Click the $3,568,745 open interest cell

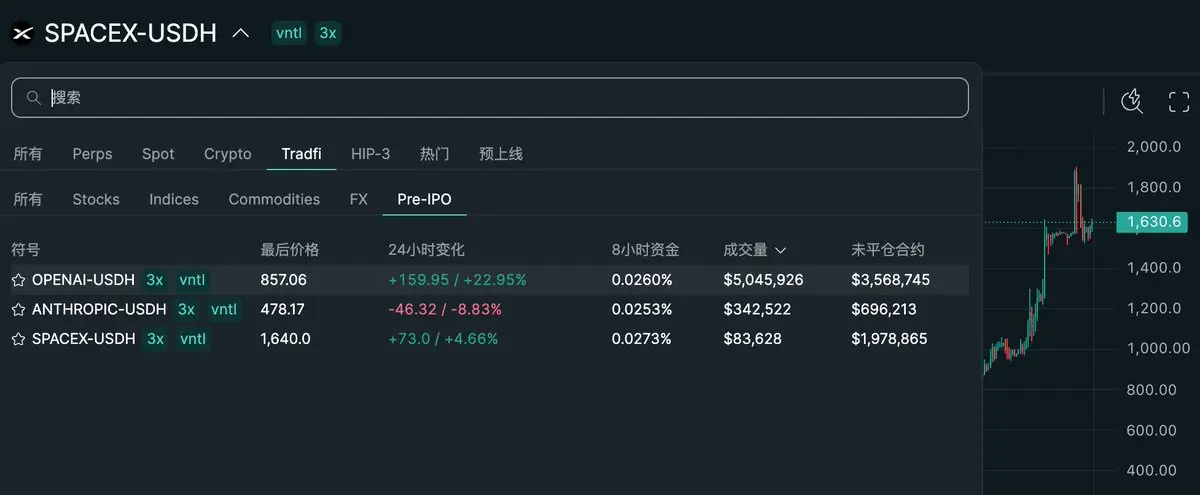coord(891,280)
